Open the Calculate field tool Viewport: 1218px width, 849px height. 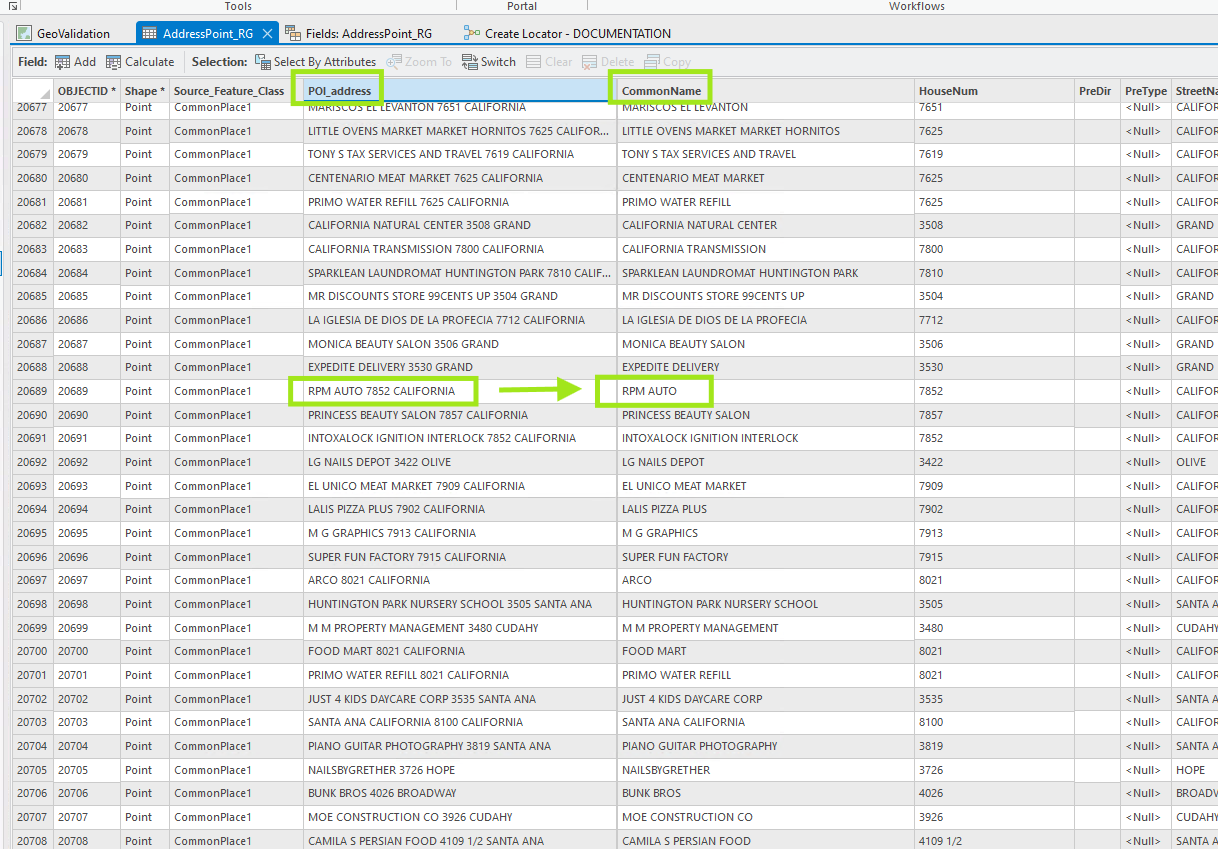[140, 61]
